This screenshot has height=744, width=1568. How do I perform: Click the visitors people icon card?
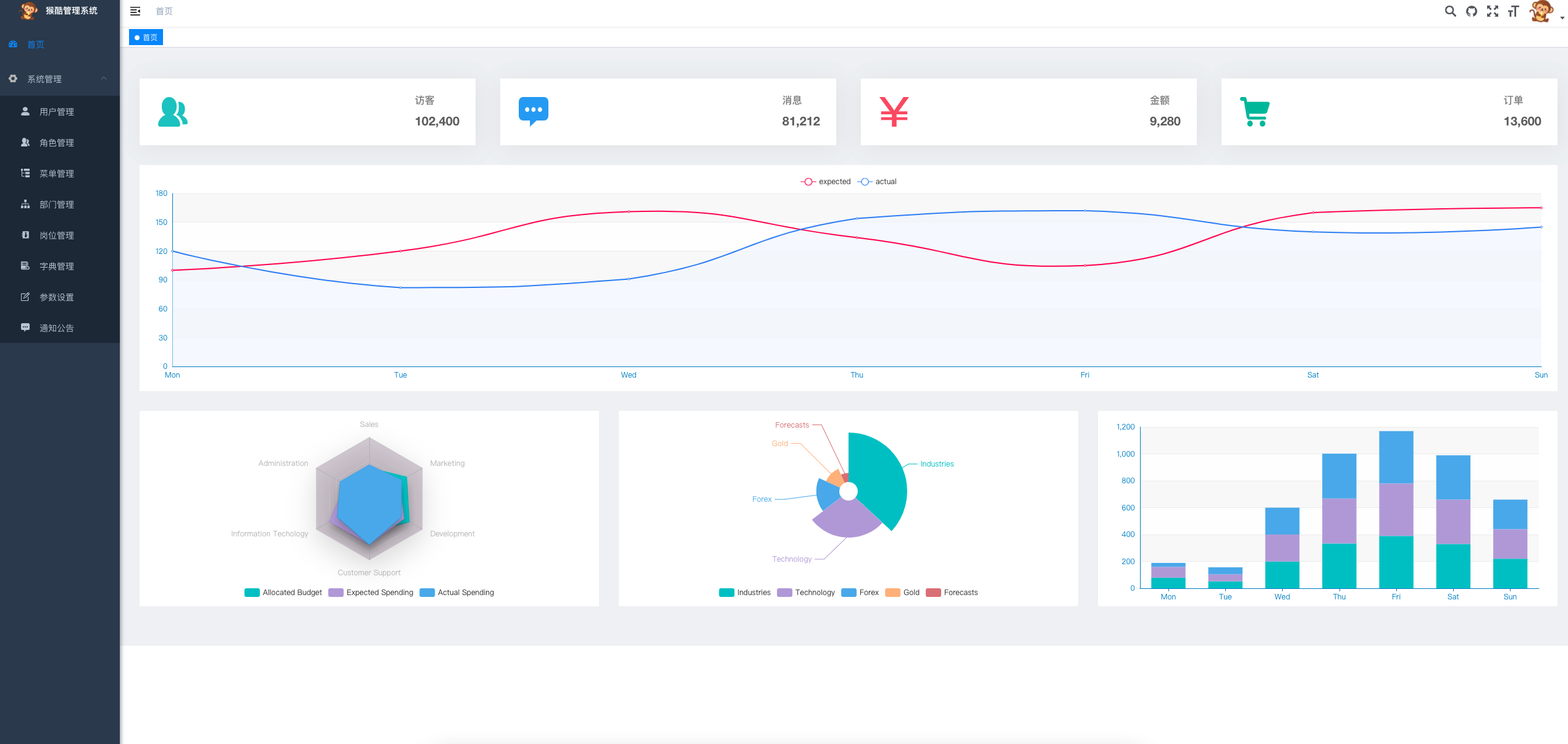[x=173, y=112]
